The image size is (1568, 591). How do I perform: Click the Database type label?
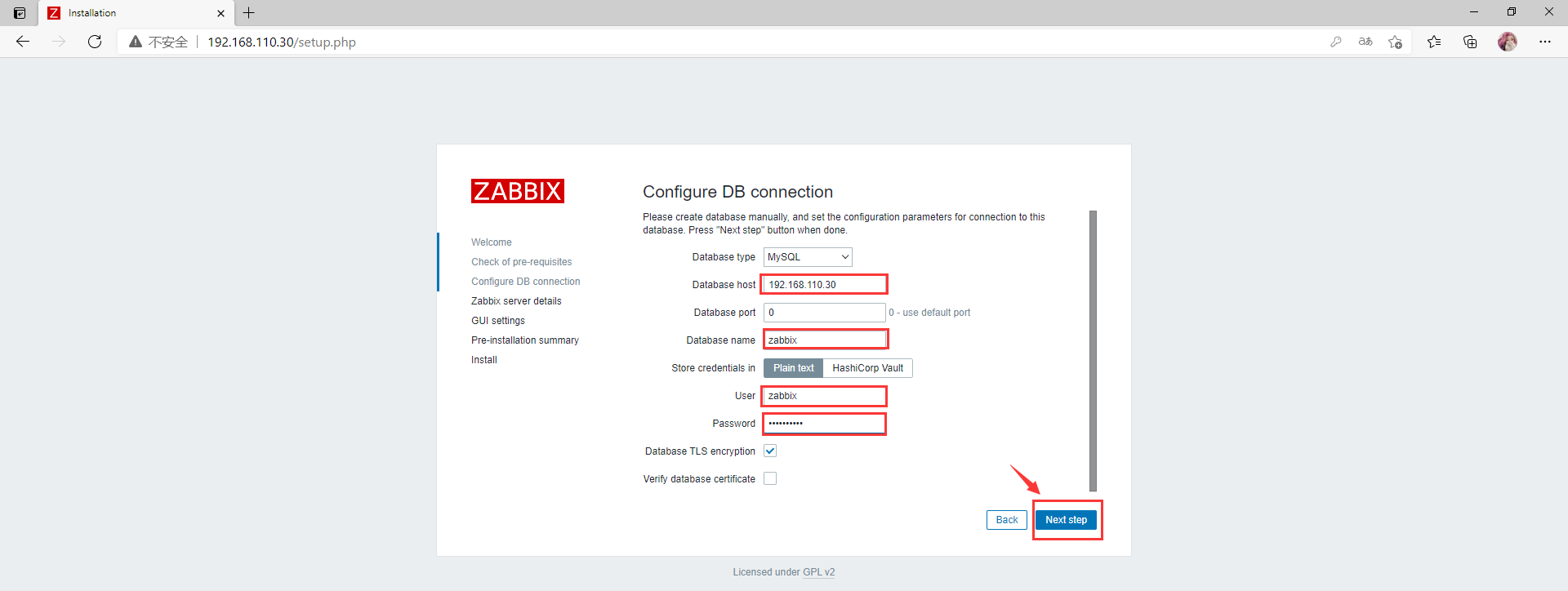[x=724, y=257]
